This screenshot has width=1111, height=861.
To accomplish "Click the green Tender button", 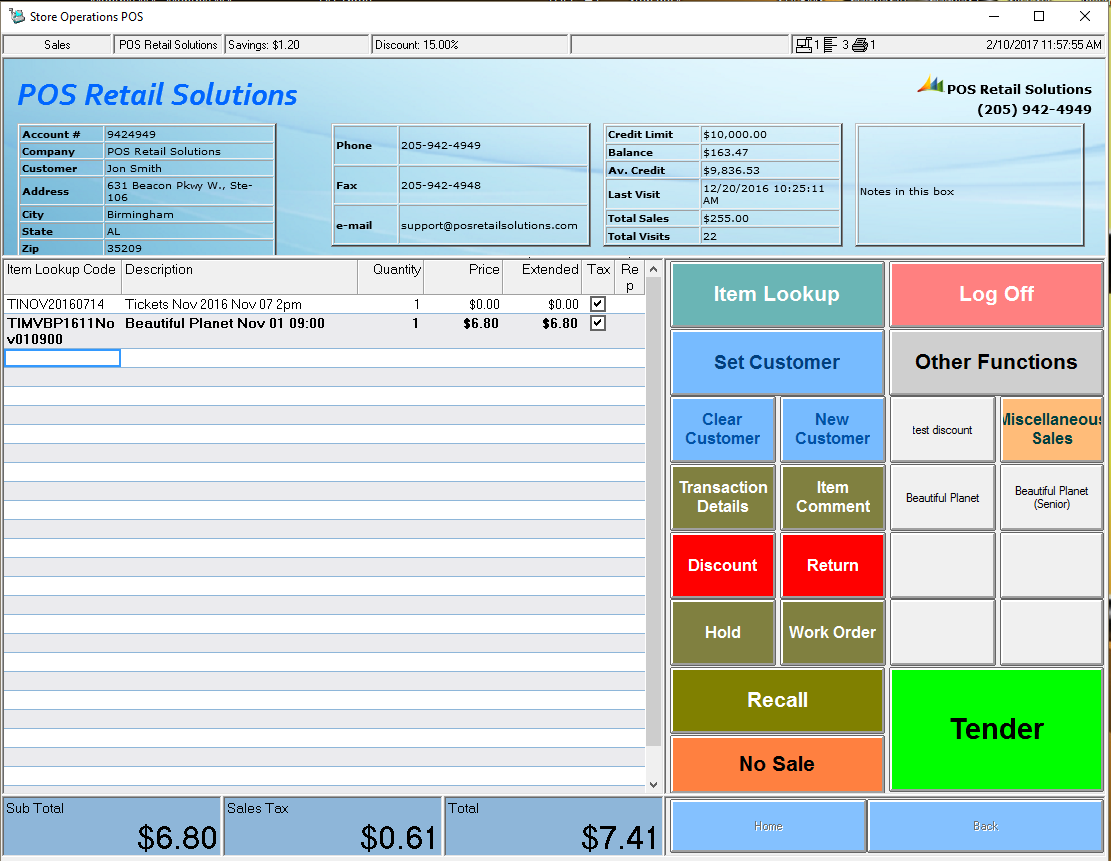I will tap(996, 729).
